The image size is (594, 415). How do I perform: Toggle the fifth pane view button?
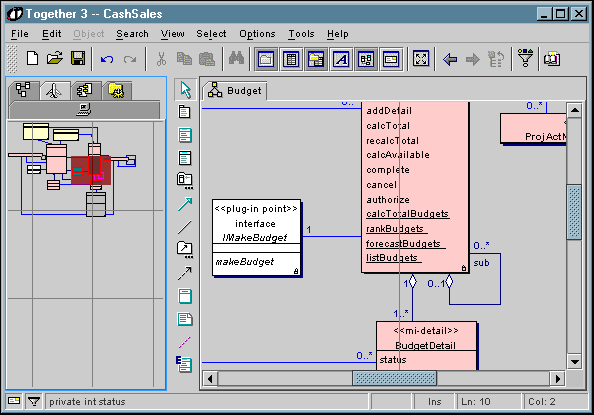pos(366,59)
